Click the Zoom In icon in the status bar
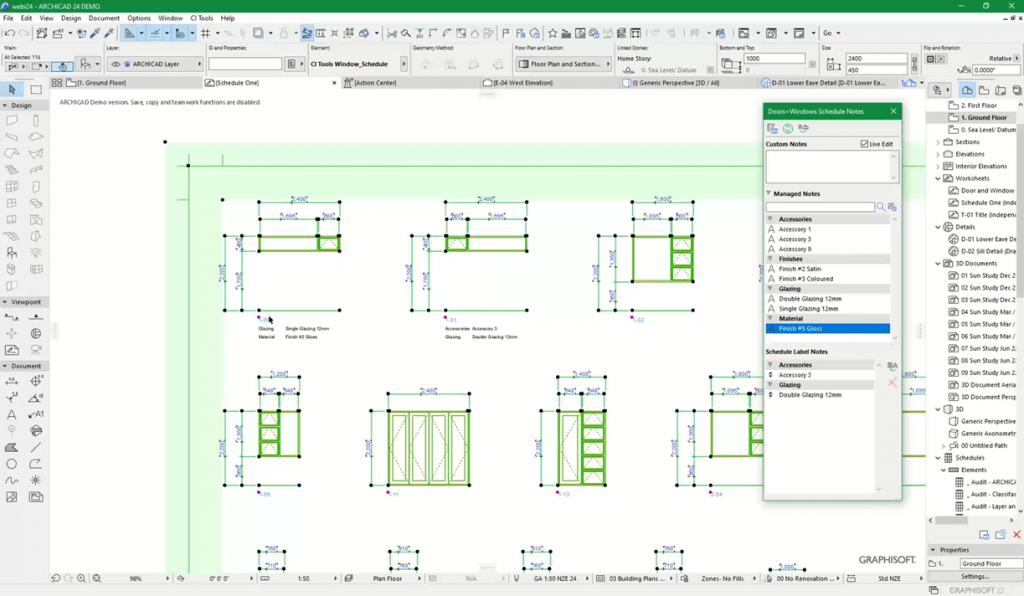The image size is (1024, 596). click(82, 578)
